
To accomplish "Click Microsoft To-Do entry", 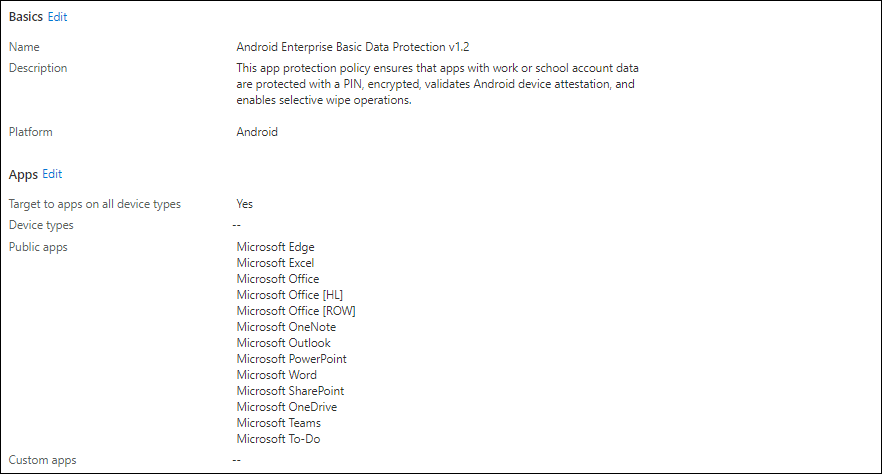I will pos(278,439).
